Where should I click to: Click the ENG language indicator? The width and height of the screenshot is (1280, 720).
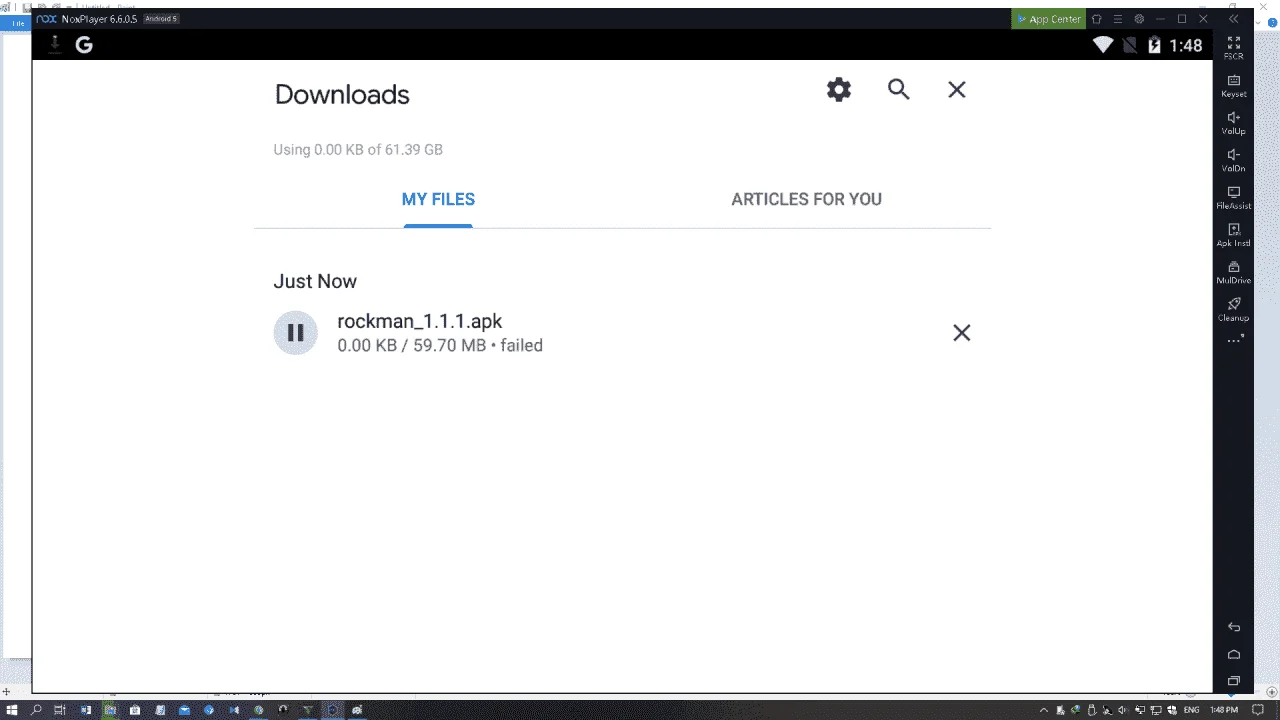tap(1191, 710)
